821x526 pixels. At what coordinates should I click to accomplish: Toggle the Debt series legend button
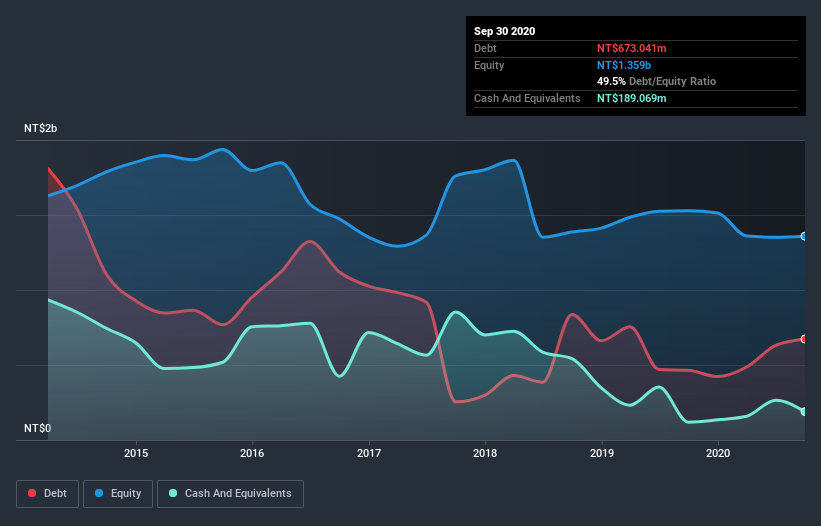(x=48, y=494)
